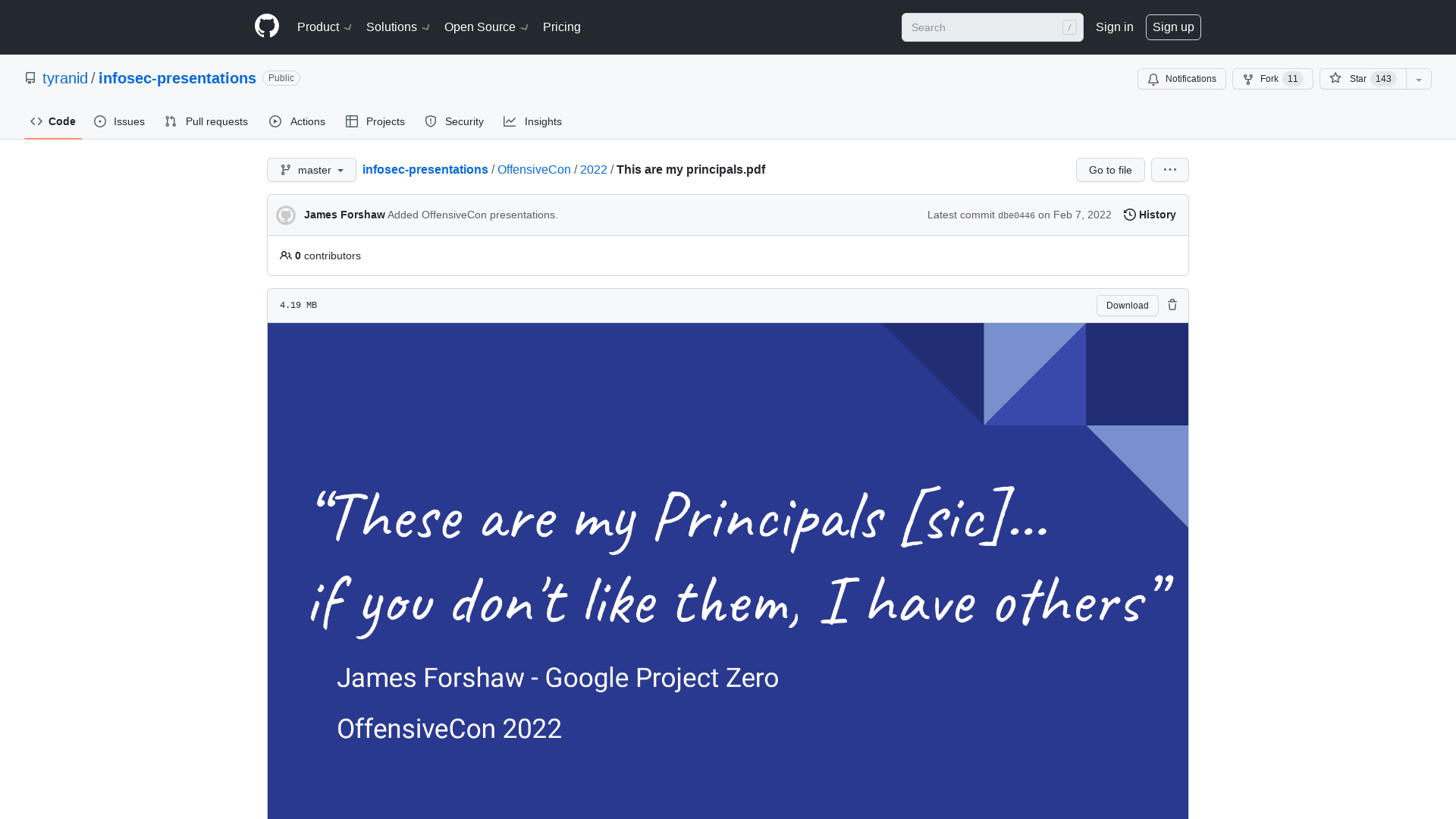Open the commit message Added OffensiveCon presentations

pos(472,215)
